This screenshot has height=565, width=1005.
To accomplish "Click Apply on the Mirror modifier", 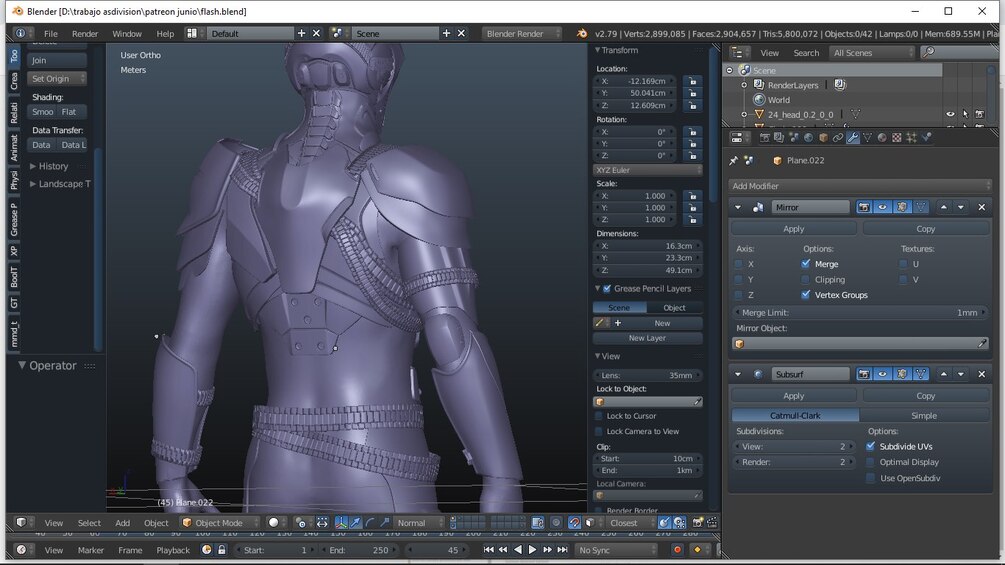I will point(793,229).
